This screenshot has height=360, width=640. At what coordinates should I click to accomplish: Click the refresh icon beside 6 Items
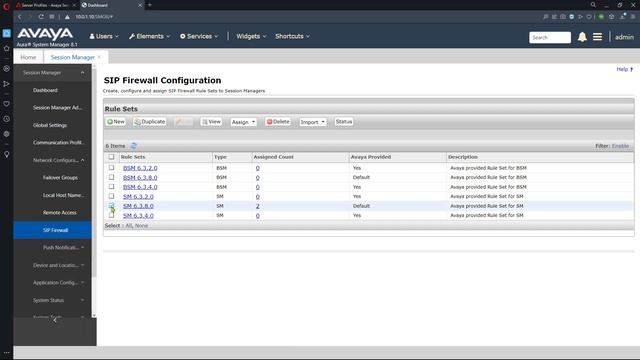[133, 146]
